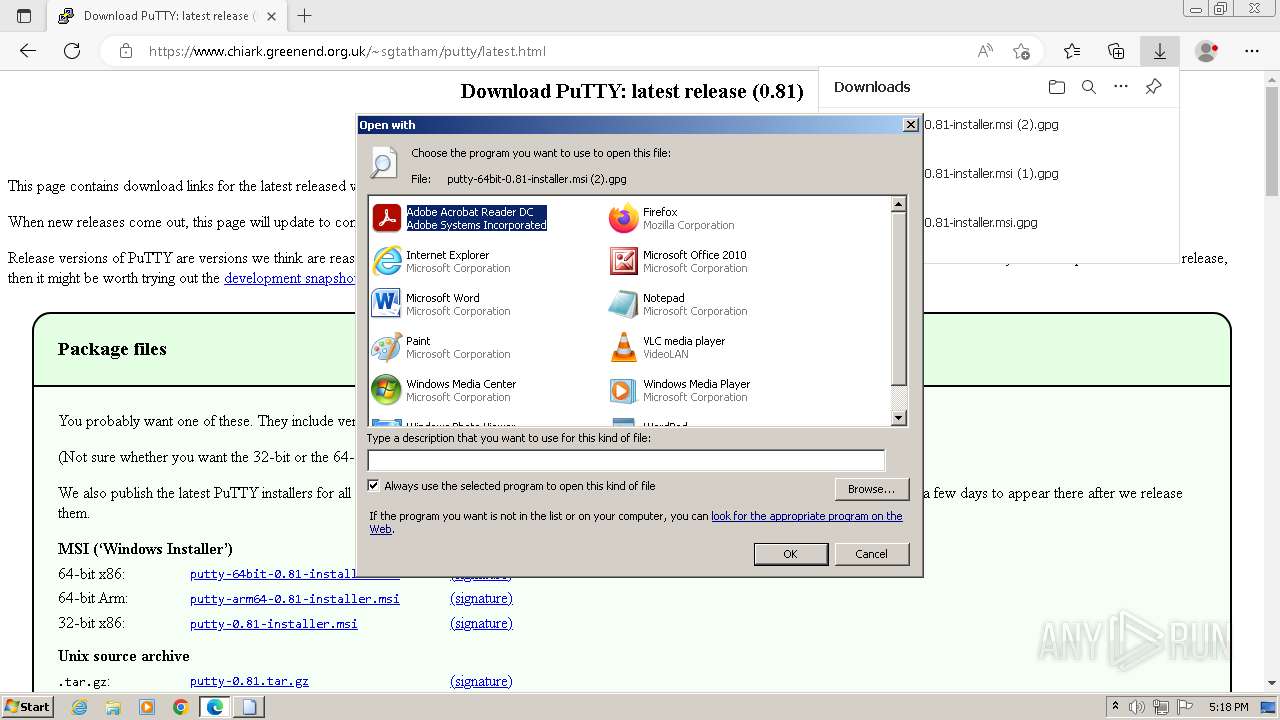Close the Open with dialog
Viewport: 1280px width, 720px height.
tap(910, 125)
